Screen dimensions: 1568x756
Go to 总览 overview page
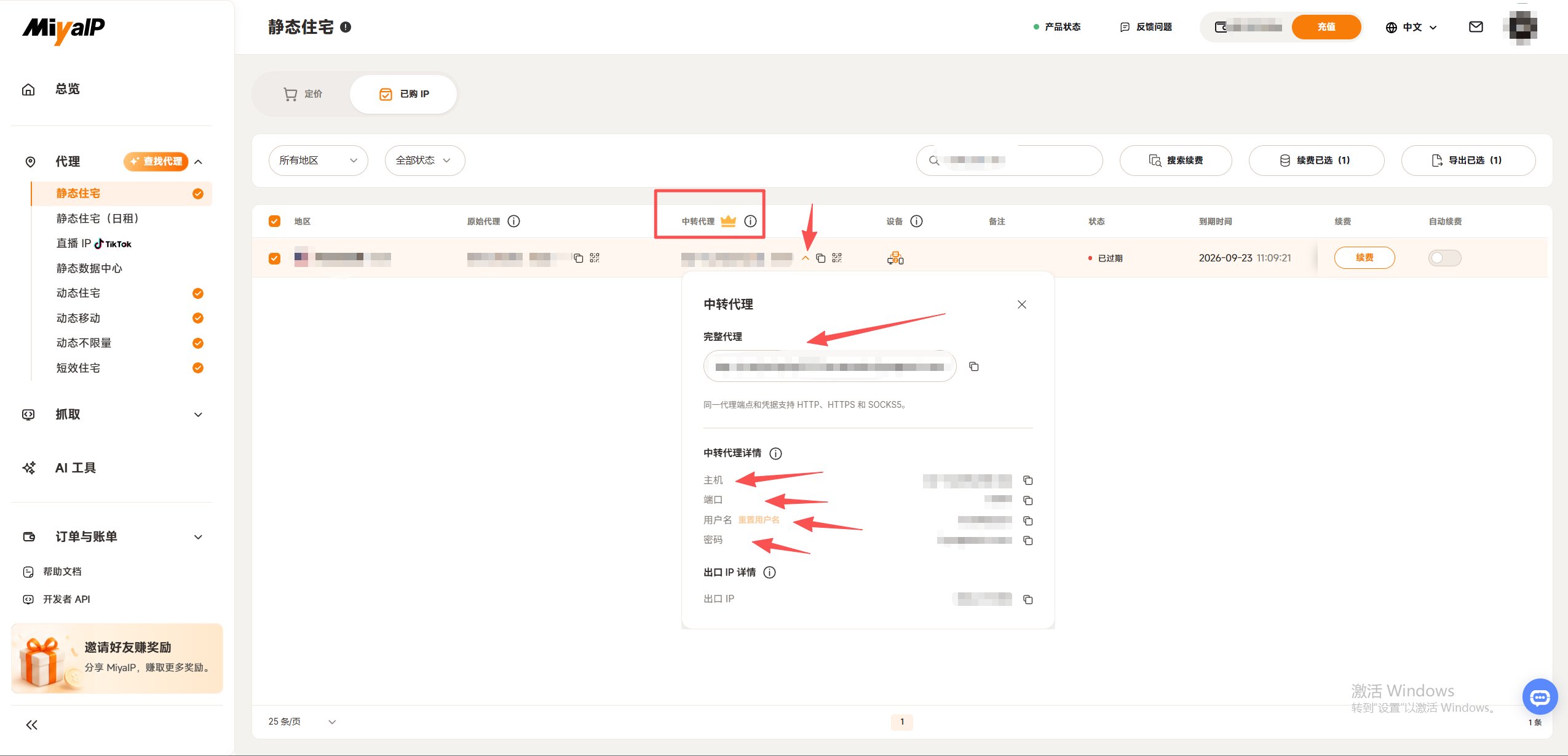click(x=68, y=89)
